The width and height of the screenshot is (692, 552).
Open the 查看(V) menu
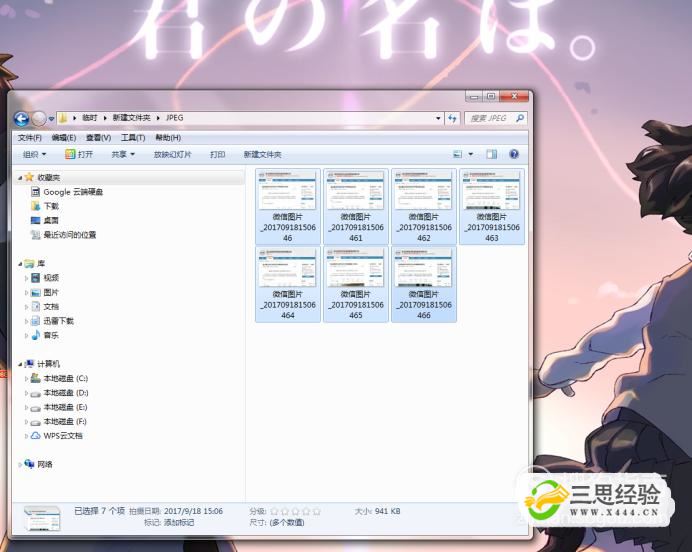98,138
